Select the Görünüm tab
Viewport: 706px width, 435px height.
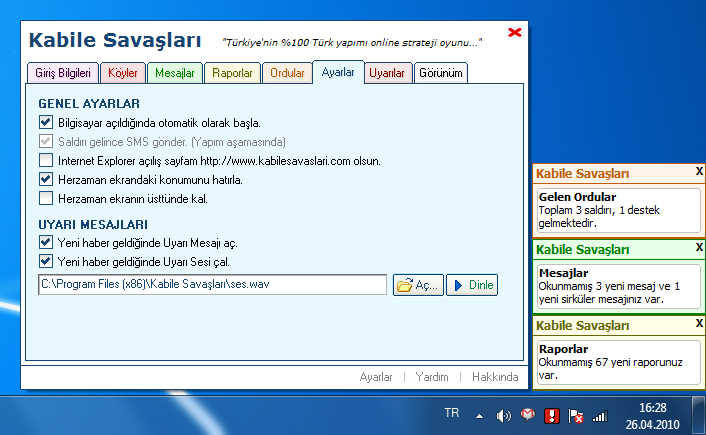point(440,73)
